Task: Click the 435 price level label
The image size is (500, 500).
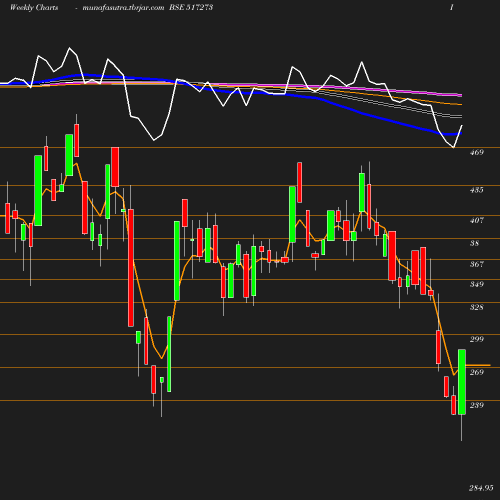Action: (476, 190)
